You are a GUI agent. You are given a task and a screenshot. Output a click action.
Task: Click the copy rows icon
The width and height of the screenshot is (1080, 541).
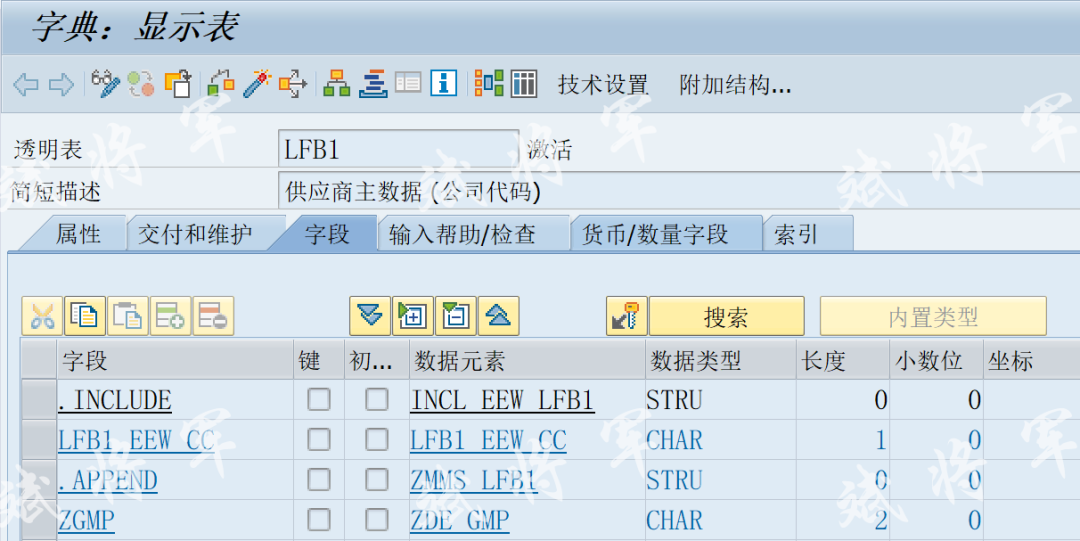[x=85, y=316]
